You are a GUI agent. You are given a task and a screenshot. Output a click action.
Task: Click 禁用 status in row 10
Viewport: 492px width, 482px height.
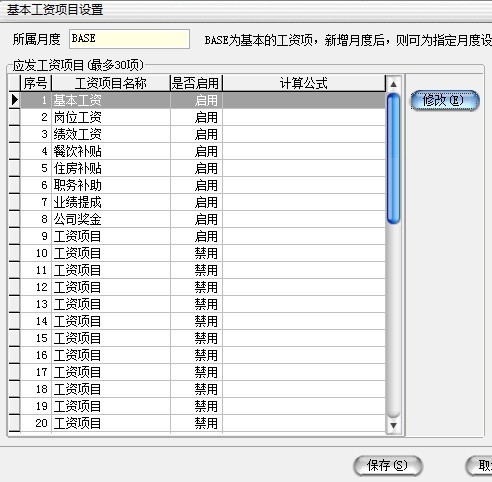[x=206, y=253]
